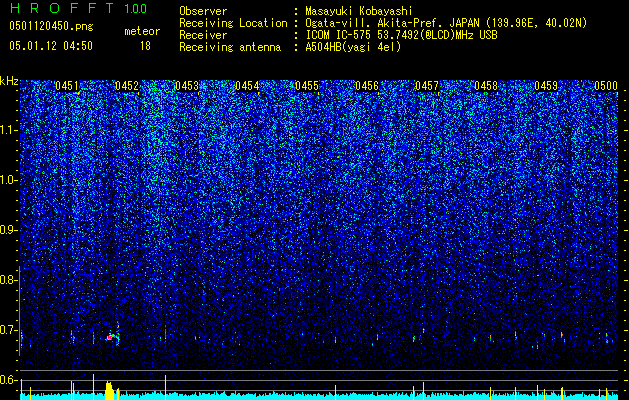Click the 0.9 frequency axis label
Viewport: 629px width, 400px height.
7,230
